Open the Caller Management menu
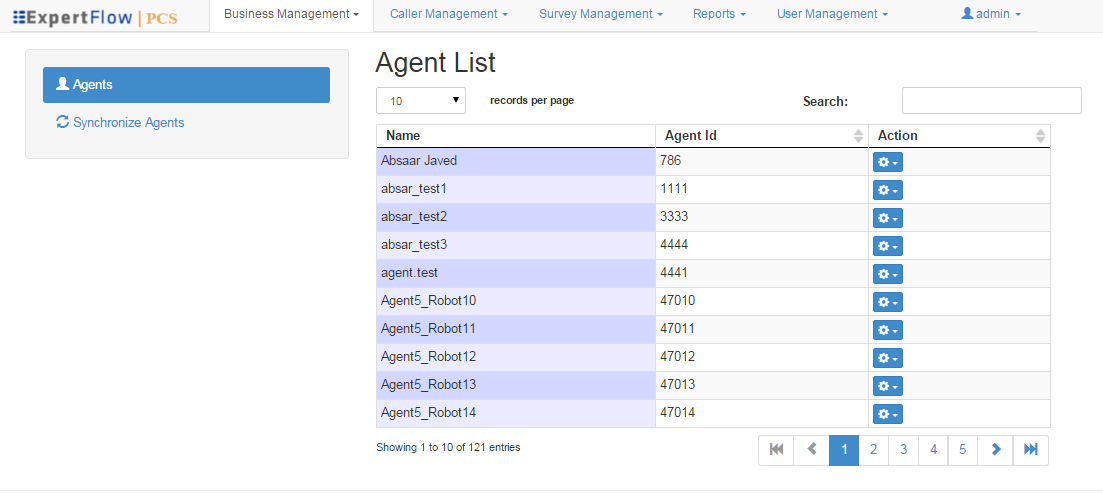Viewport: 1103px width, 500px height. [x=448, y=14]
